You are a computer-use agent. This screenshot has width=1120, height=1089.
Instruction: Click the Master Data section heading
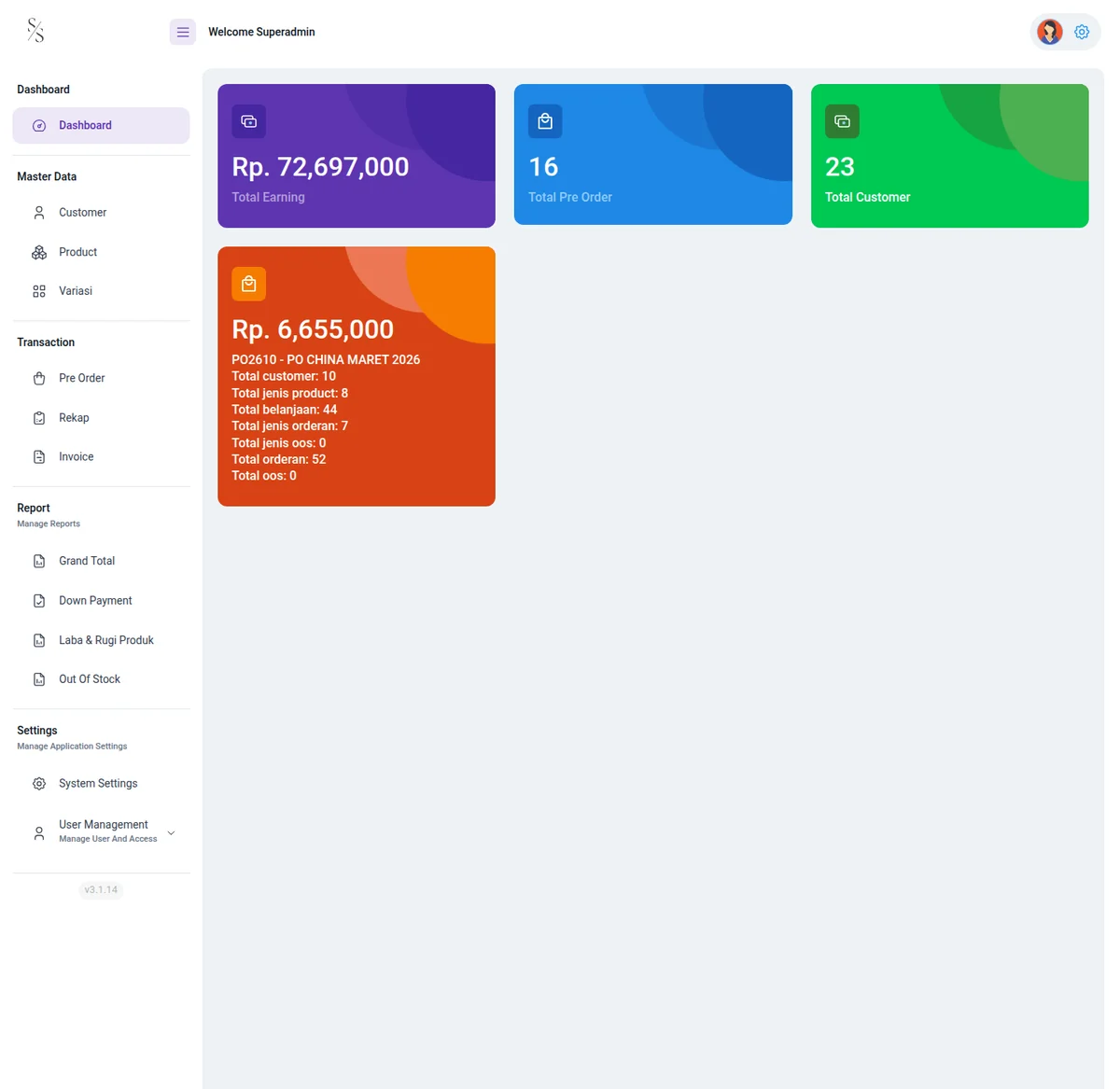47,177
